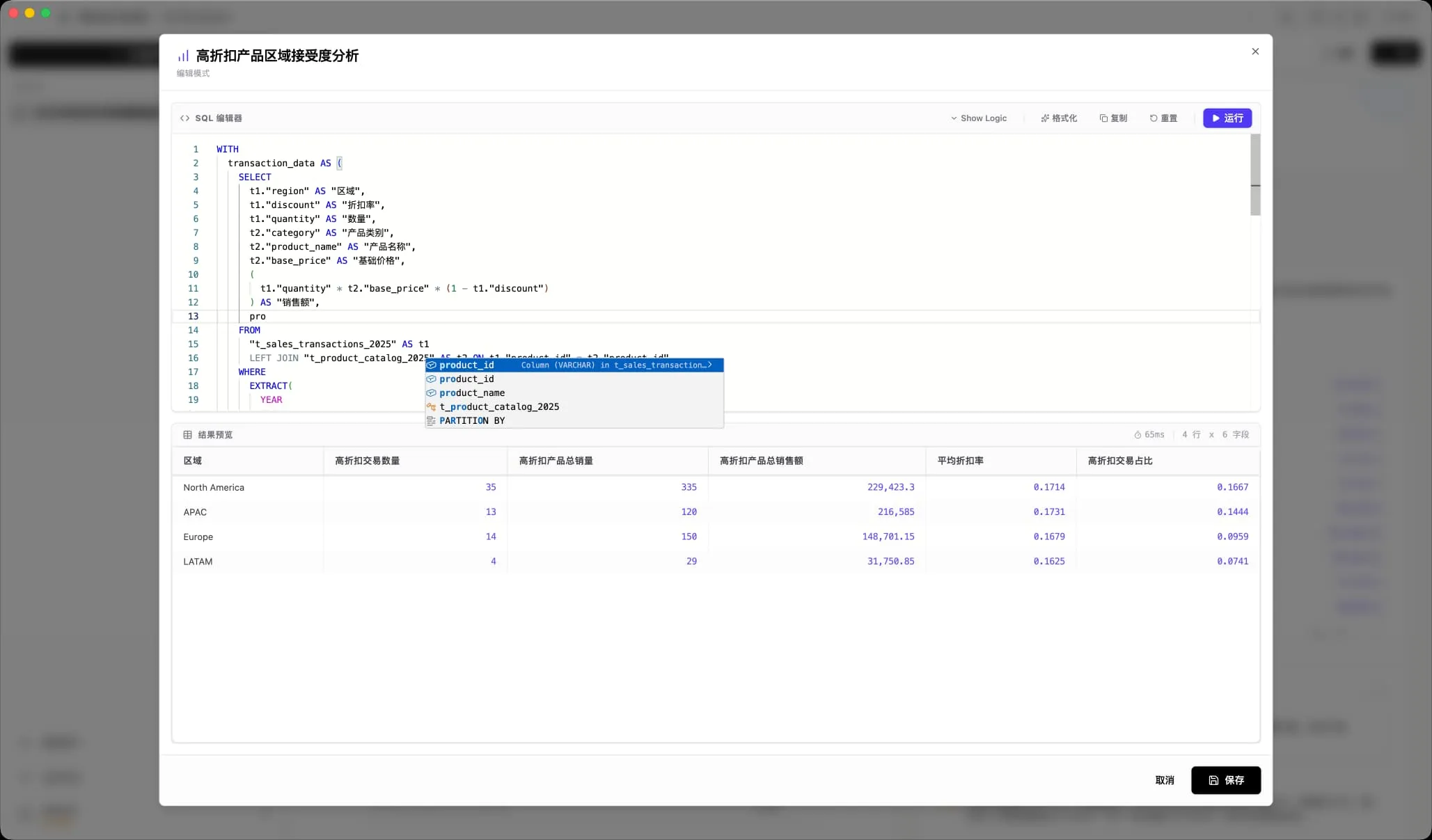Click the SQL editor vertical scrollbar

tap(1255, 175)
